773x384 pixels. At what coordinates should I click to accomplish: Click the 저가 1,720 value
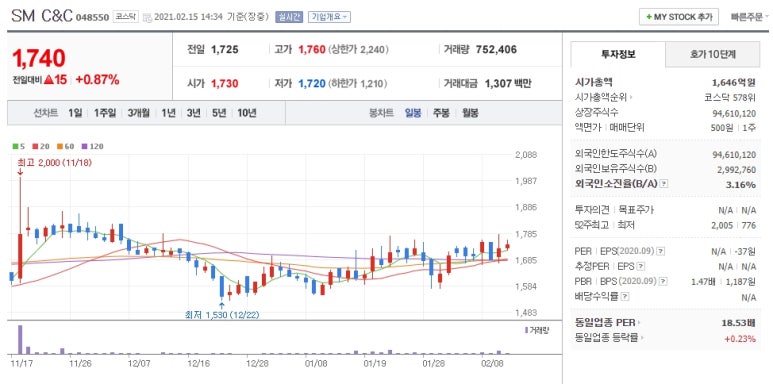pos(312,84)
